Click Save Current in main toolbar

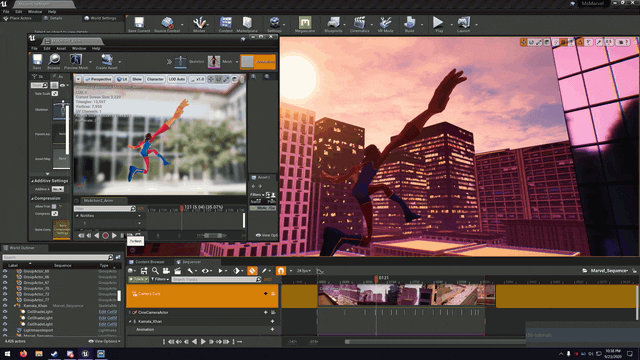click(x=139, y=24)
